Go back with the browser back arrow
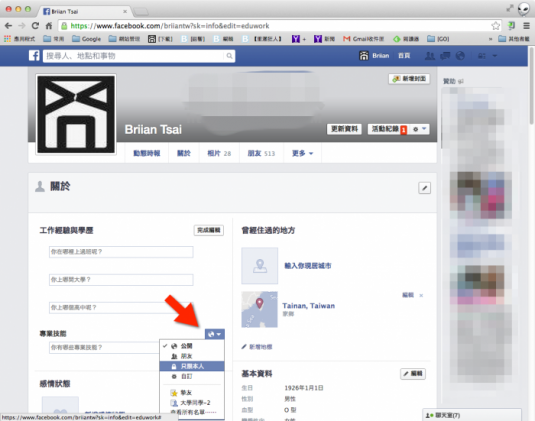 pyautogui.click(x=9, y=26)
